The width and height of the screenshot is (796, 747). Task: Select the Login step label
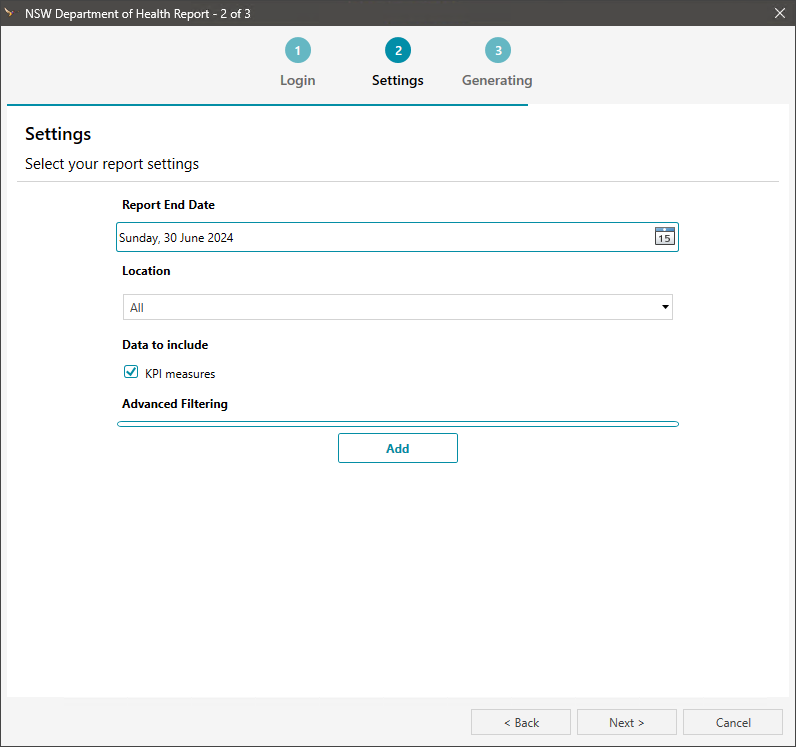pyautogui.click(x=297, y=80)
